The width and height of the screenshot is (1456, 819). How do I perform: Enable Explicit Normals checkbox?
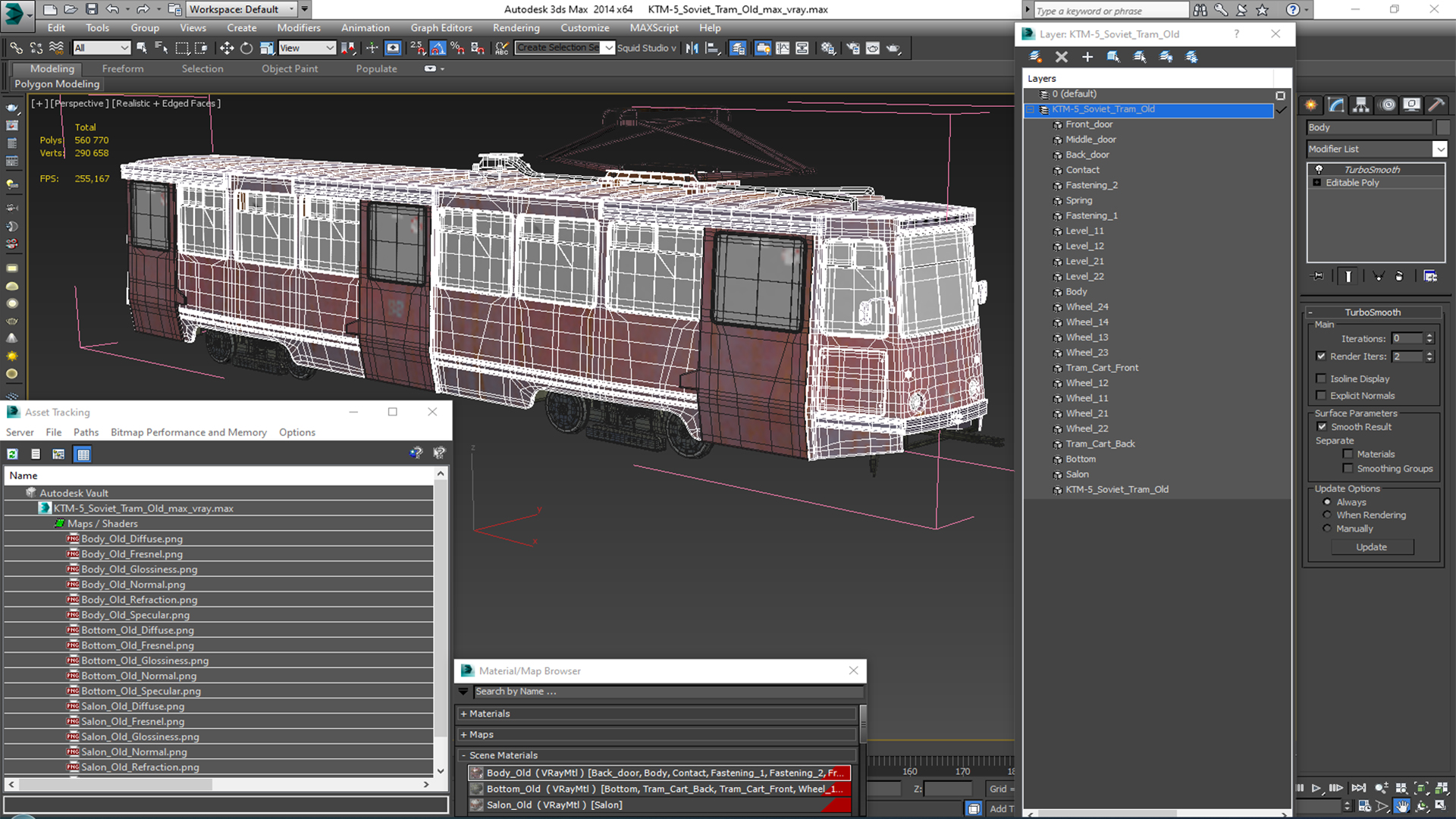pyautogui.click(x=1321, y=396)
